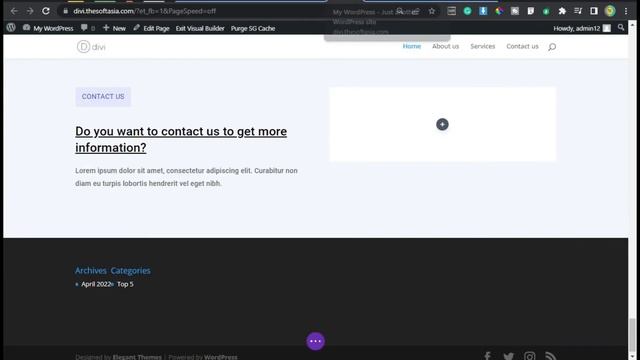
Task: Open the Top 5 category link
Action: click(125, 284)
